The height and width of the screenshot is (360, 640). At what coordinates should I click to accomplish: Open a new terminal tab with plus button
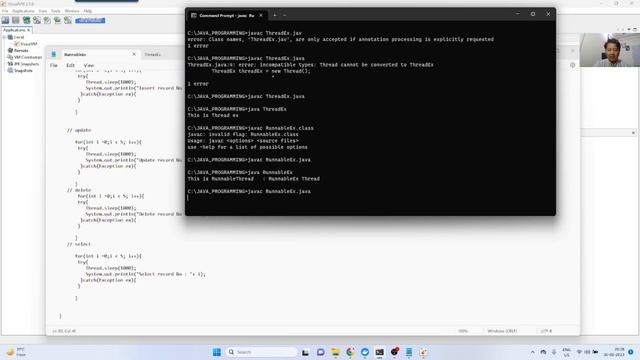(x=275, y=16)
